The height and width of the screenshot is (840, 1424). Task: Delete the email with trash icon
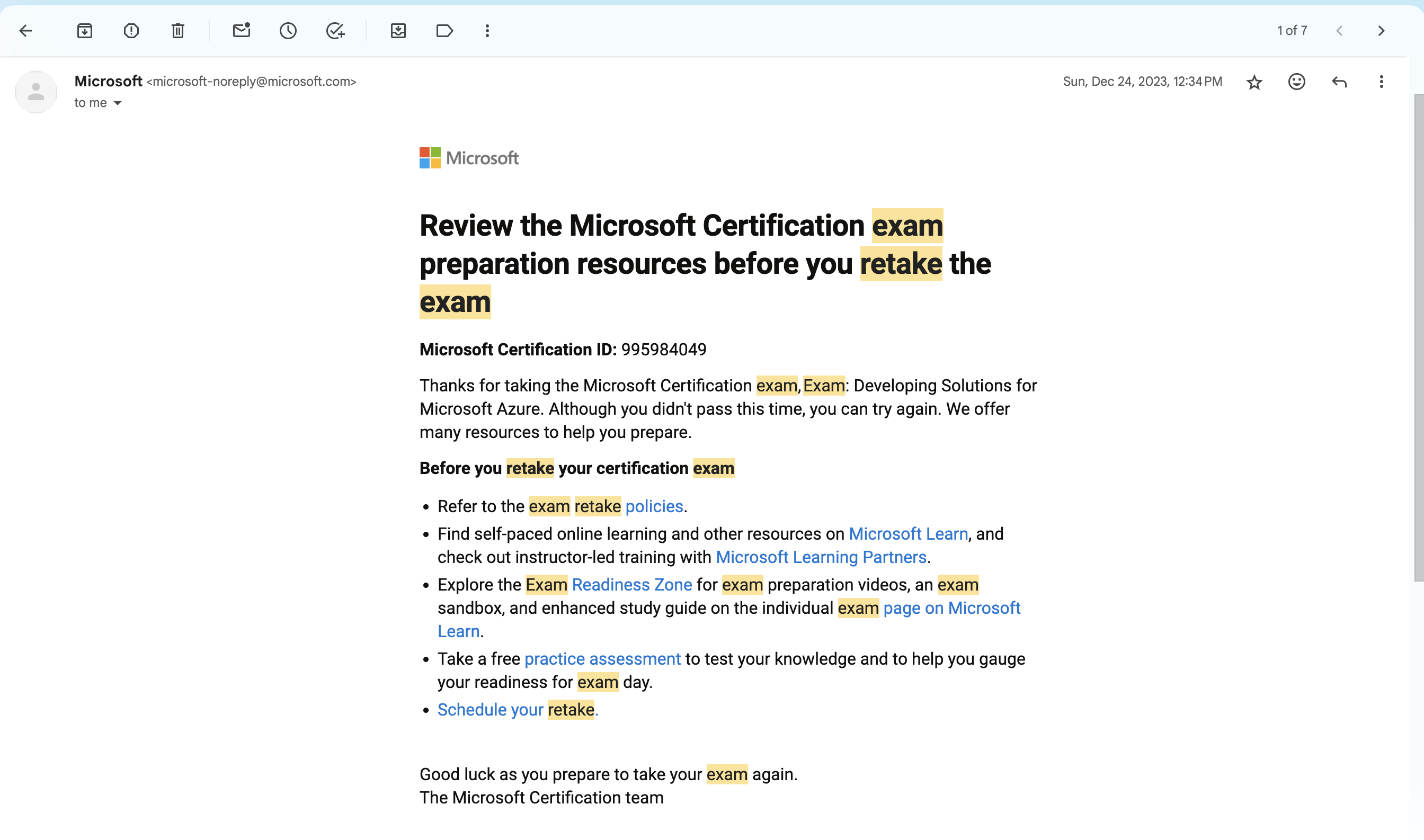[x=178, y=31]
